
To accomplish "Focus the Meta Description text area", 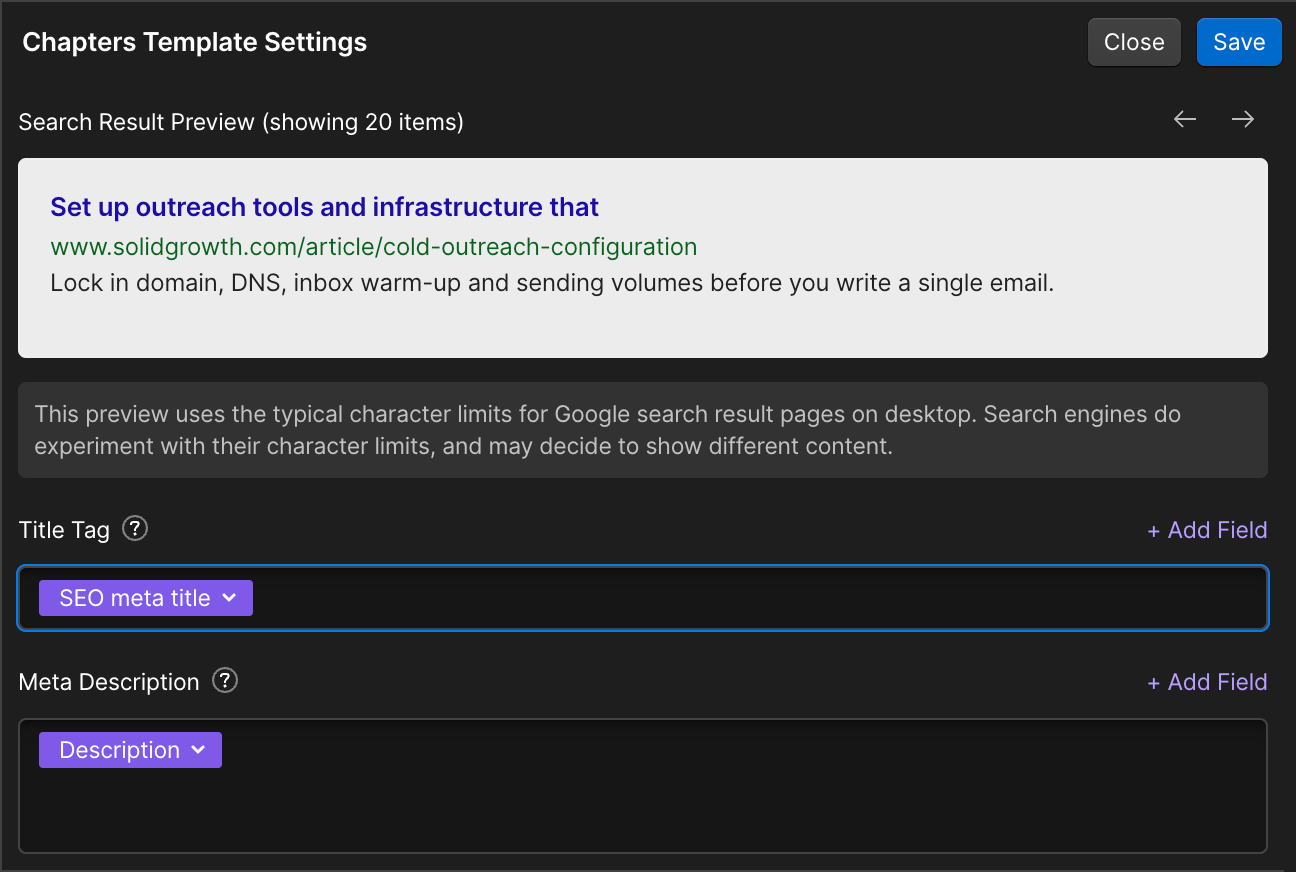I will (x=642, y=805).
